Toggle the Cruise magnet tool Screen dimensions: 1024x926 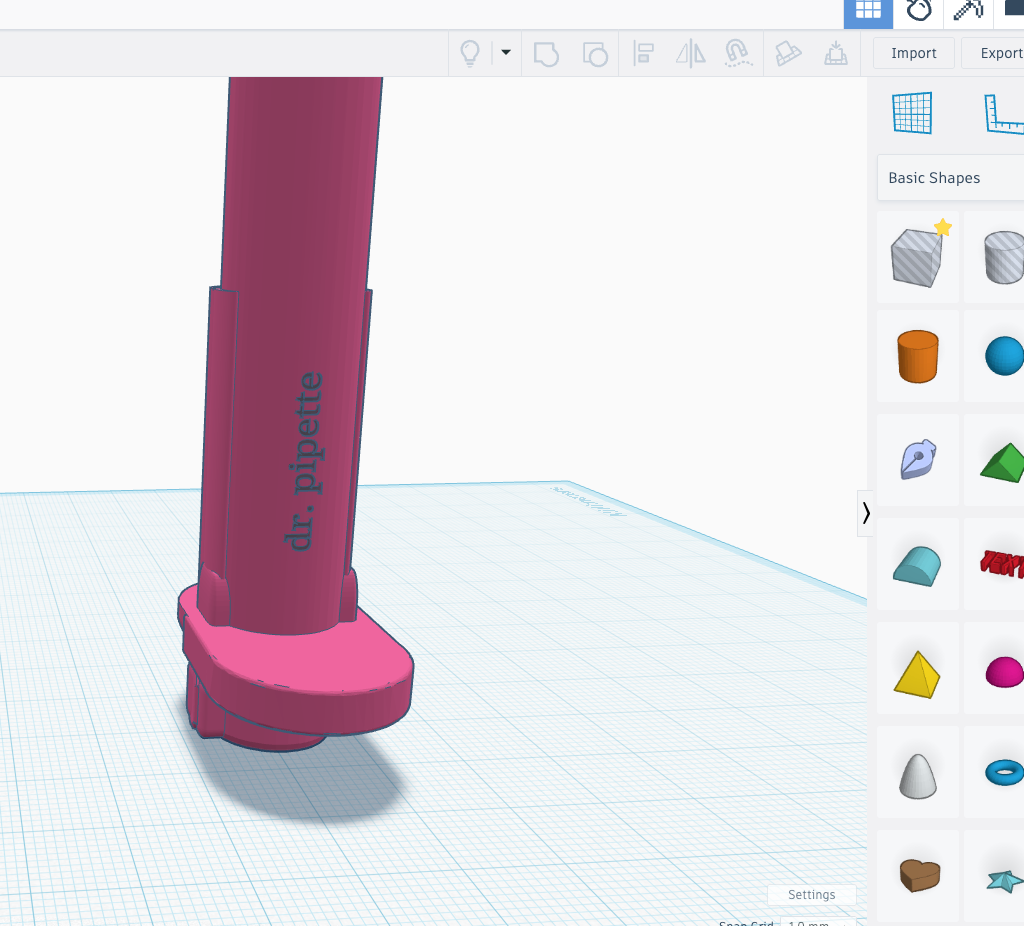[x=738, y=54]
